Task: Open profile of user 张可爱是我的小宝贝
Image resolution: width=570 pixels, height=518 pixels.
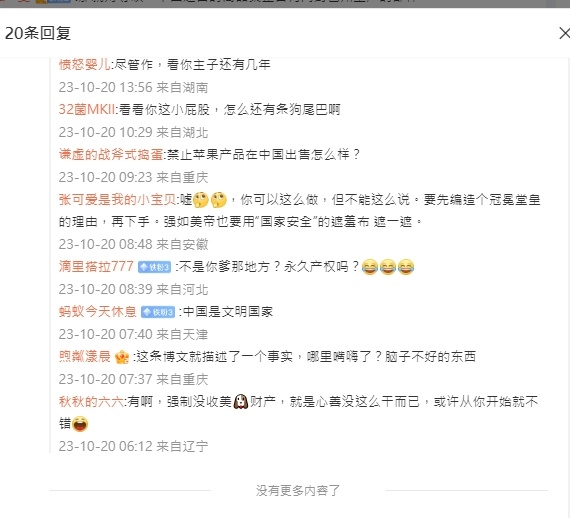Action: coord(117,200)
